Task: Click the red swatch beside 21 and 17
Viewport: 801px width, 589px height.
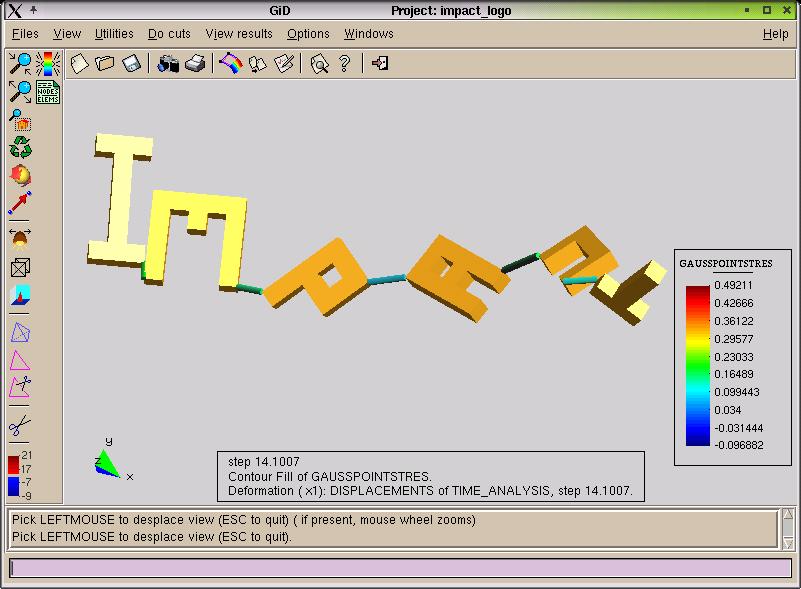Action: [x=13, y=465]
